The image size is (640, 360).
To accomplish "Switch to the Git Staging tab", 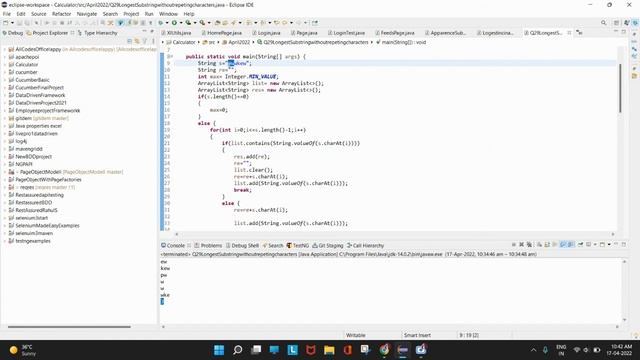I will click(x=328, y=245).
